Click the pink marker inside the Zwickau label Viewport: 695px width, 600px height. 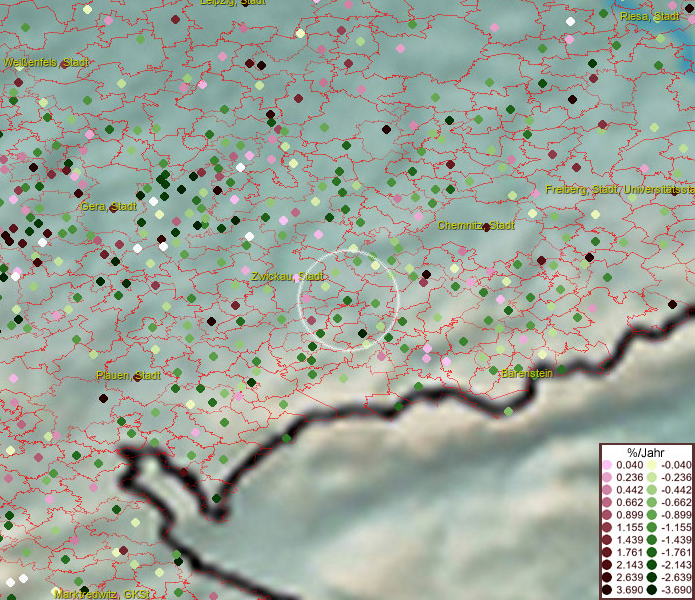point(296,278)
